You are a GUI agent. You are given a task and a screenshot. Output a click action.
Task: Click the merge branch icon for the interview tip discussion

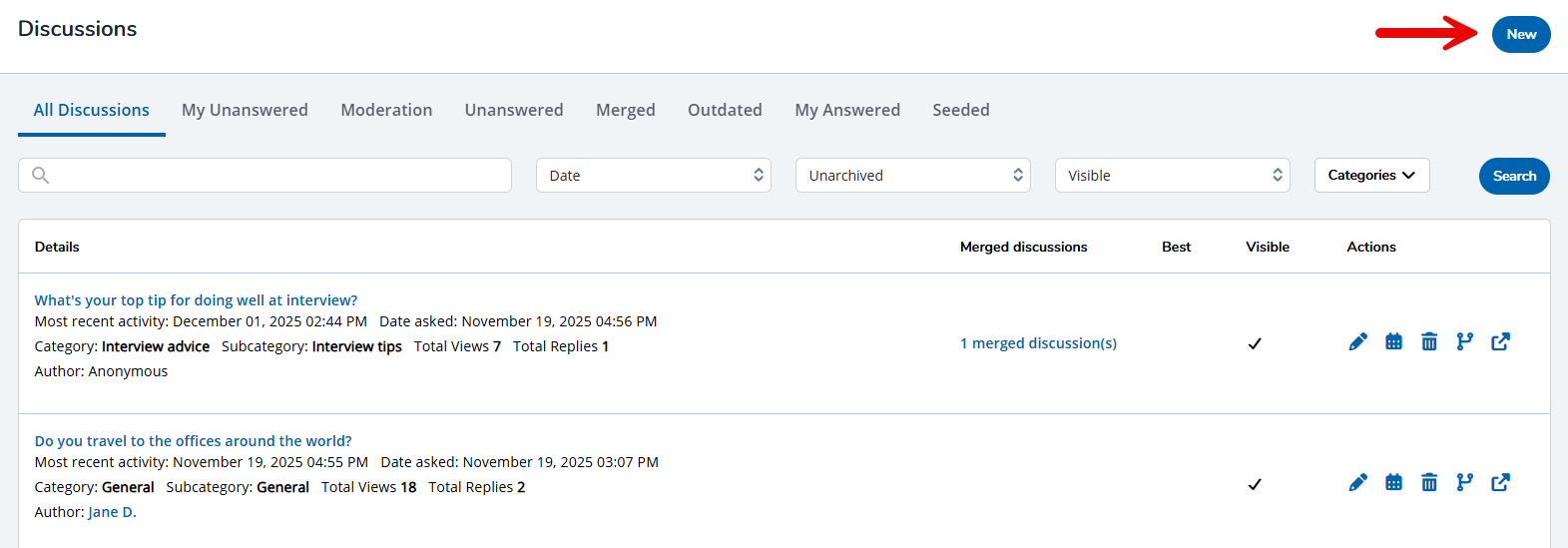coord(1464,342)
